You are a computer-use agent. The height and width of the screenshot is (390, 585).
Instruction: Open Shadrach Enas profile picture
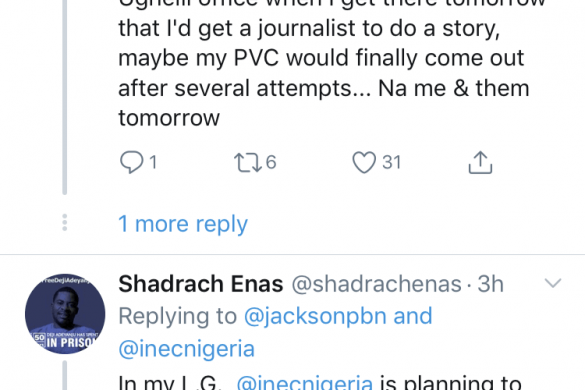tap(65, 313)
